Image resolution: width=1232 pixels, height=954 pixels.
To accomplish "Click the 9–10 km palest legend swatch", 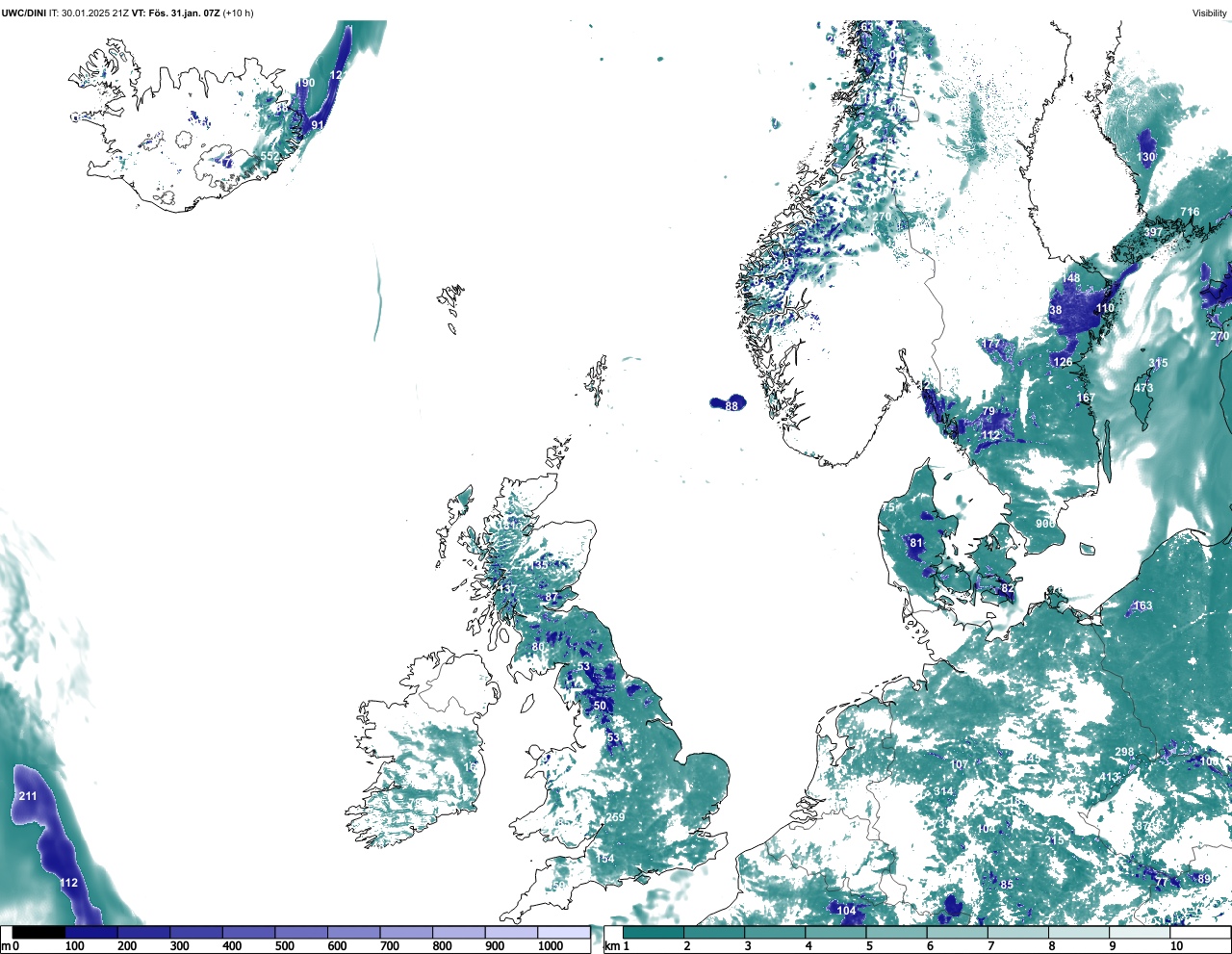I will [1141, 933].
